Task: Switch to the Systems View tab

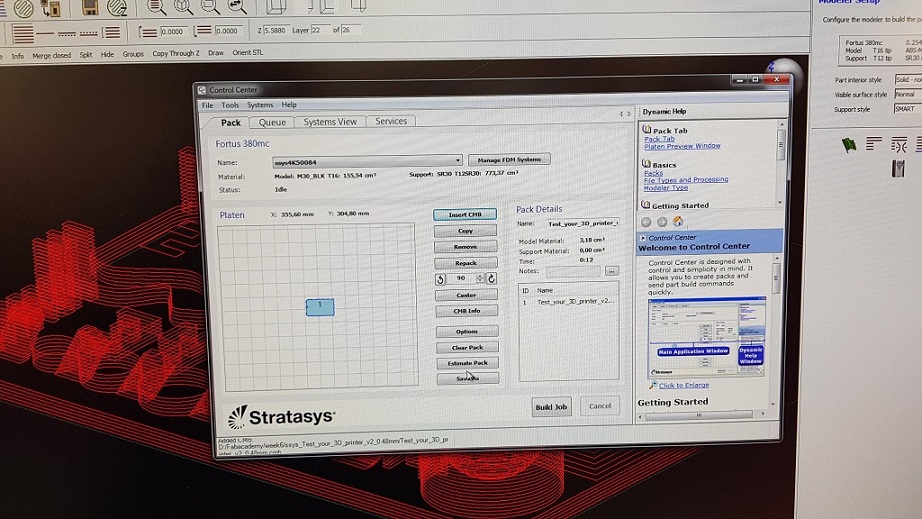Action: pyautogui.click(x=330, y=122)
